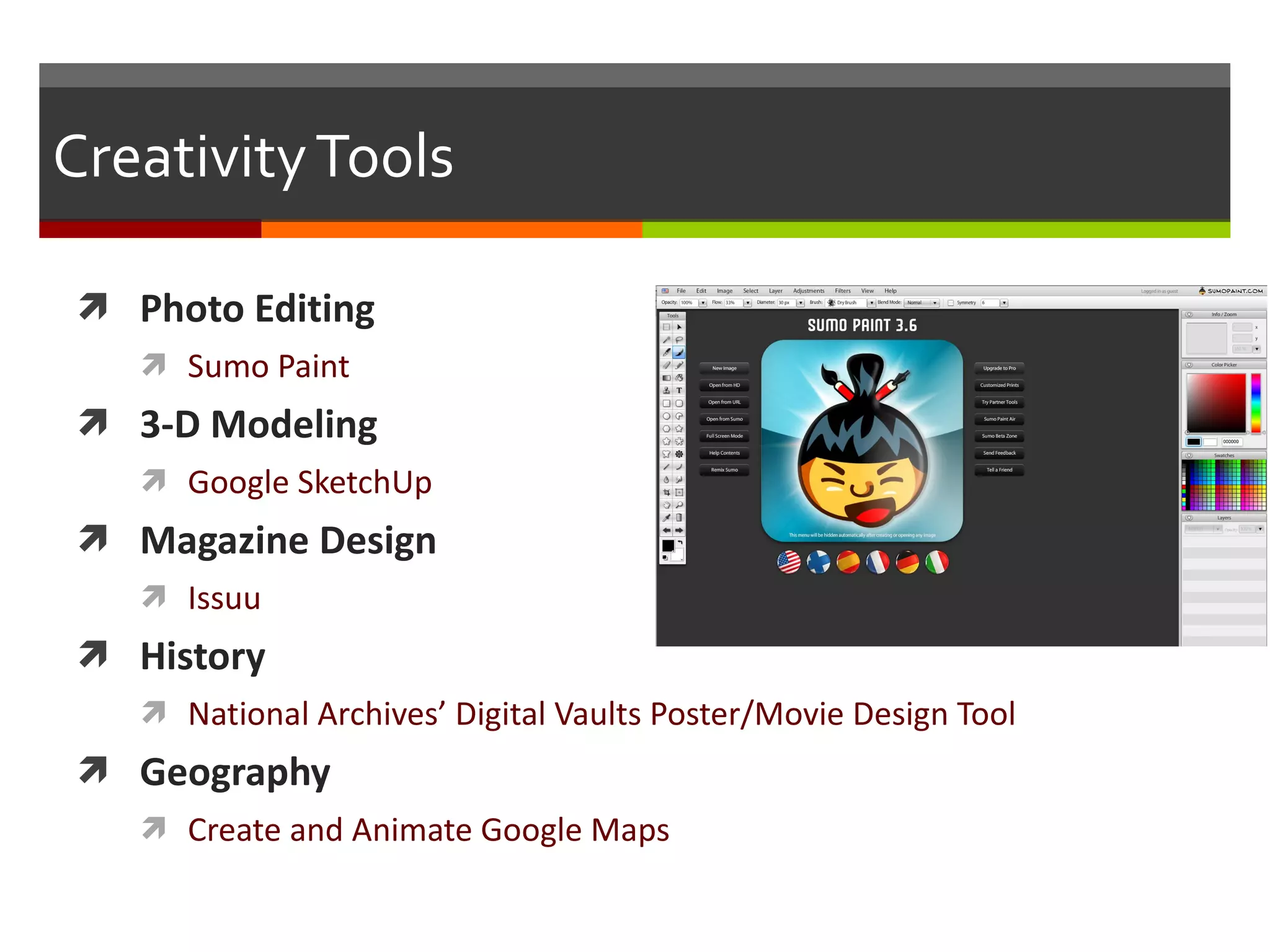Open the Filters menu
The image size is (1270, 952).
(843, 291)
